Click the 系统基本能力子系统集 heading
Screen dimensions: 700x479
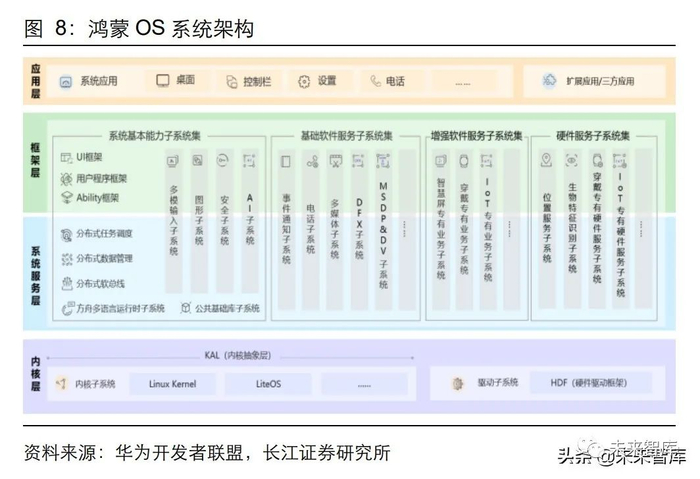[x=154, y=136]
